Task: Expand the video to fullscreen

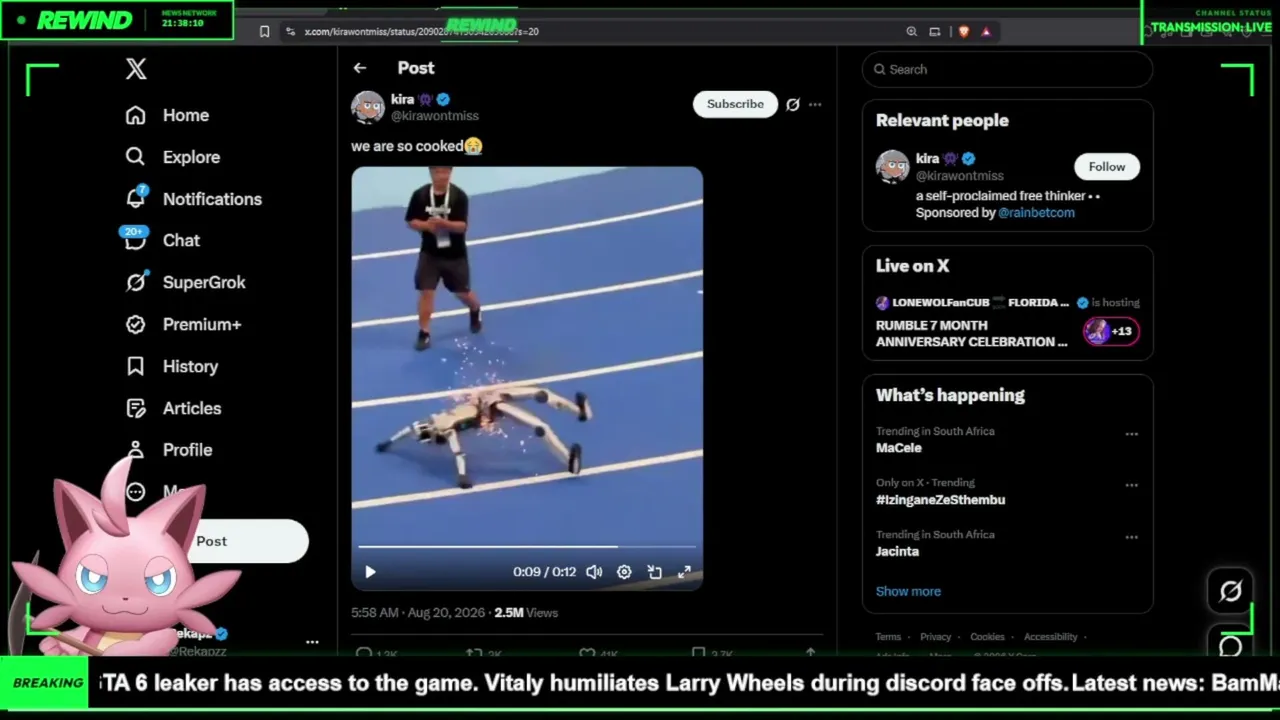Action: pos(684,572)
